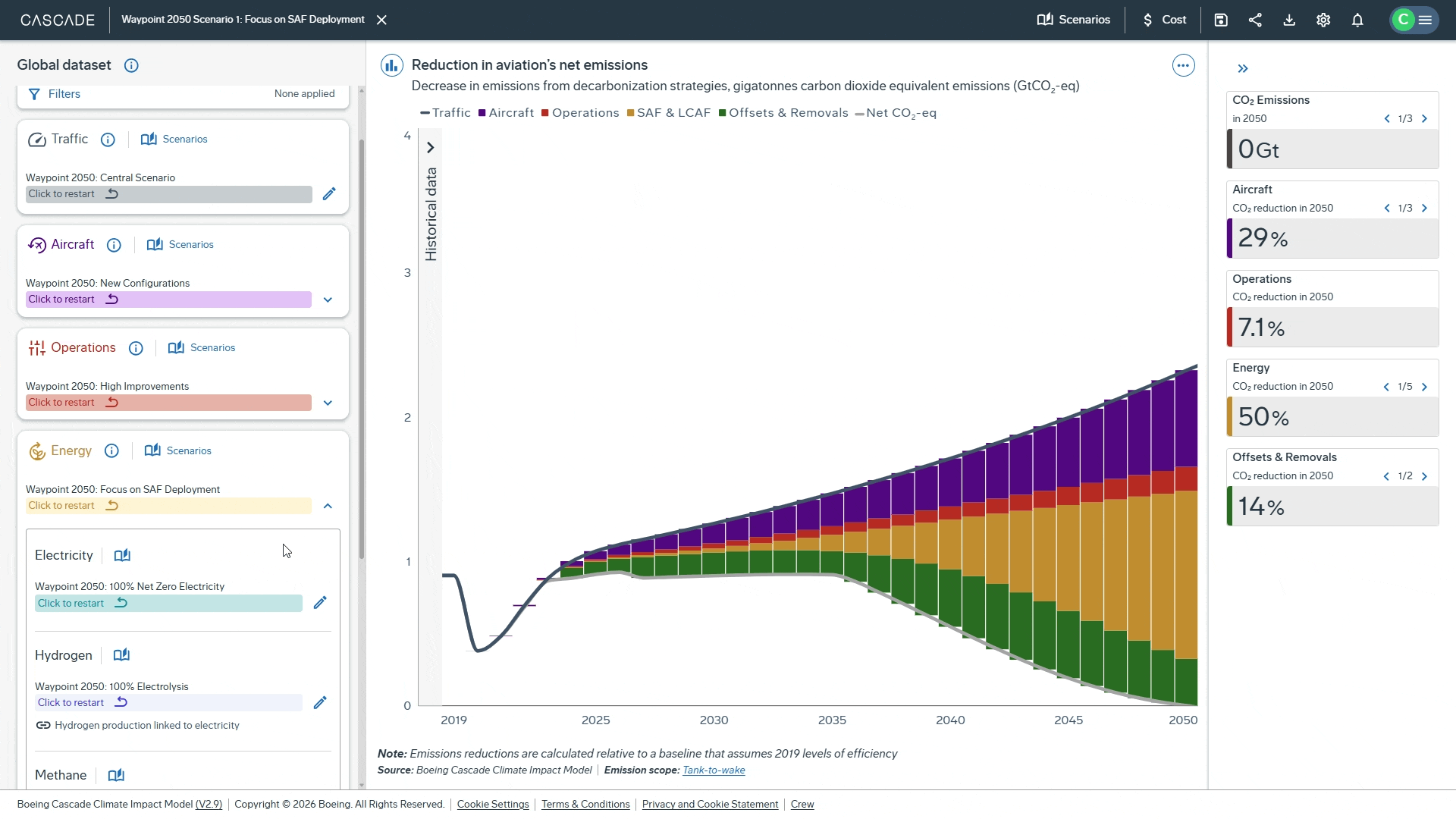Show Energy info tooltip

click(x=111, y=451)
